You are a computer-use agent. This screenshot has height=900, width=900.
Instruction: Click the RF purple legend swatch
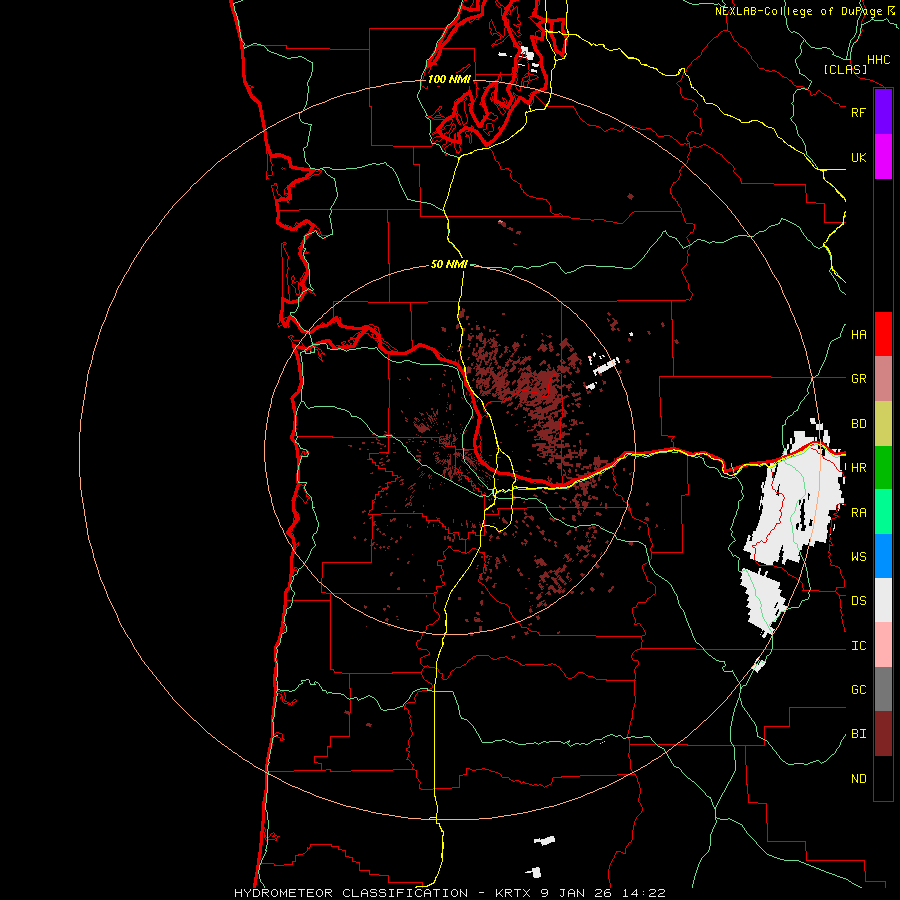[883, 112]
